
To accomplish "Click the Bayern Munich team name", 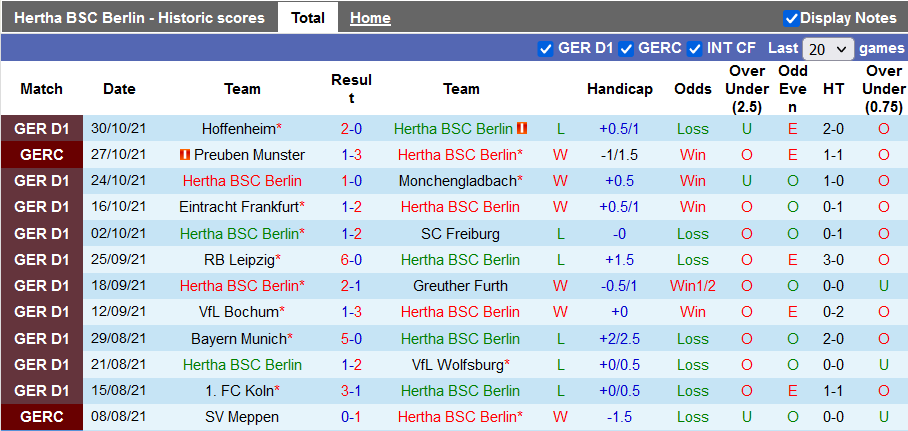I will pos(238,338).
